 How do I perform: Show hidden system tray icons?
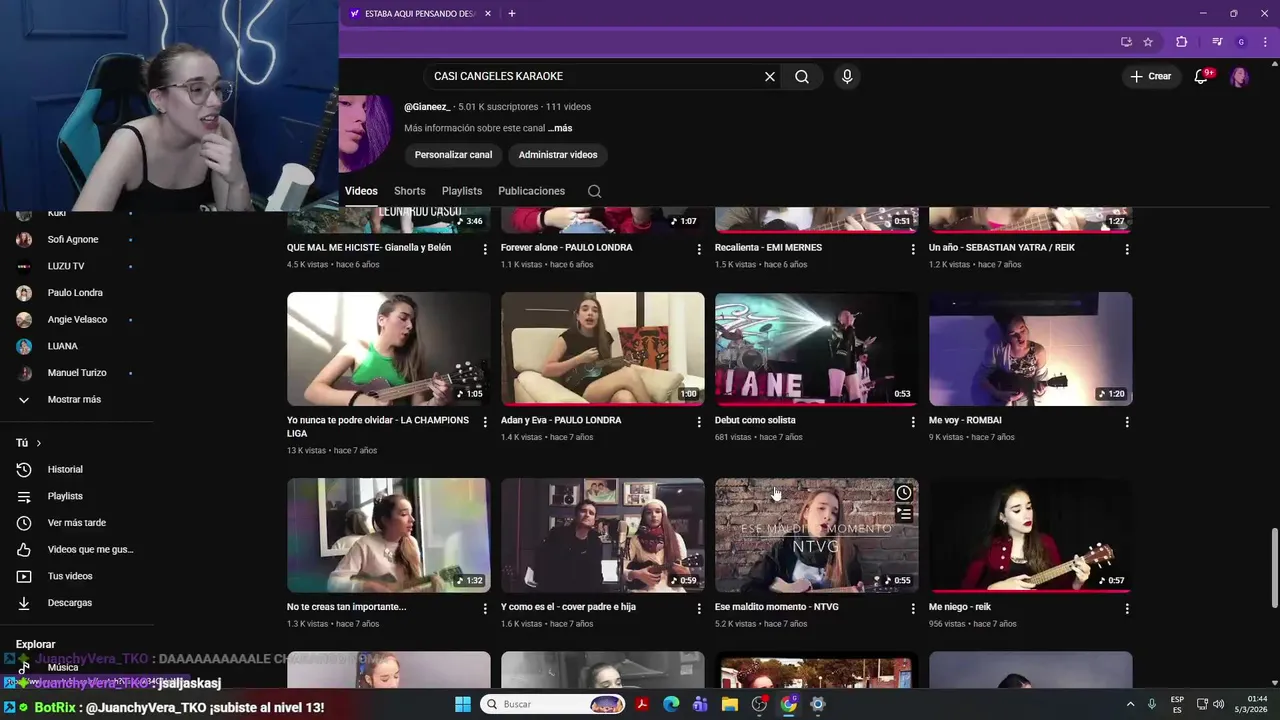coord(1131,704)
